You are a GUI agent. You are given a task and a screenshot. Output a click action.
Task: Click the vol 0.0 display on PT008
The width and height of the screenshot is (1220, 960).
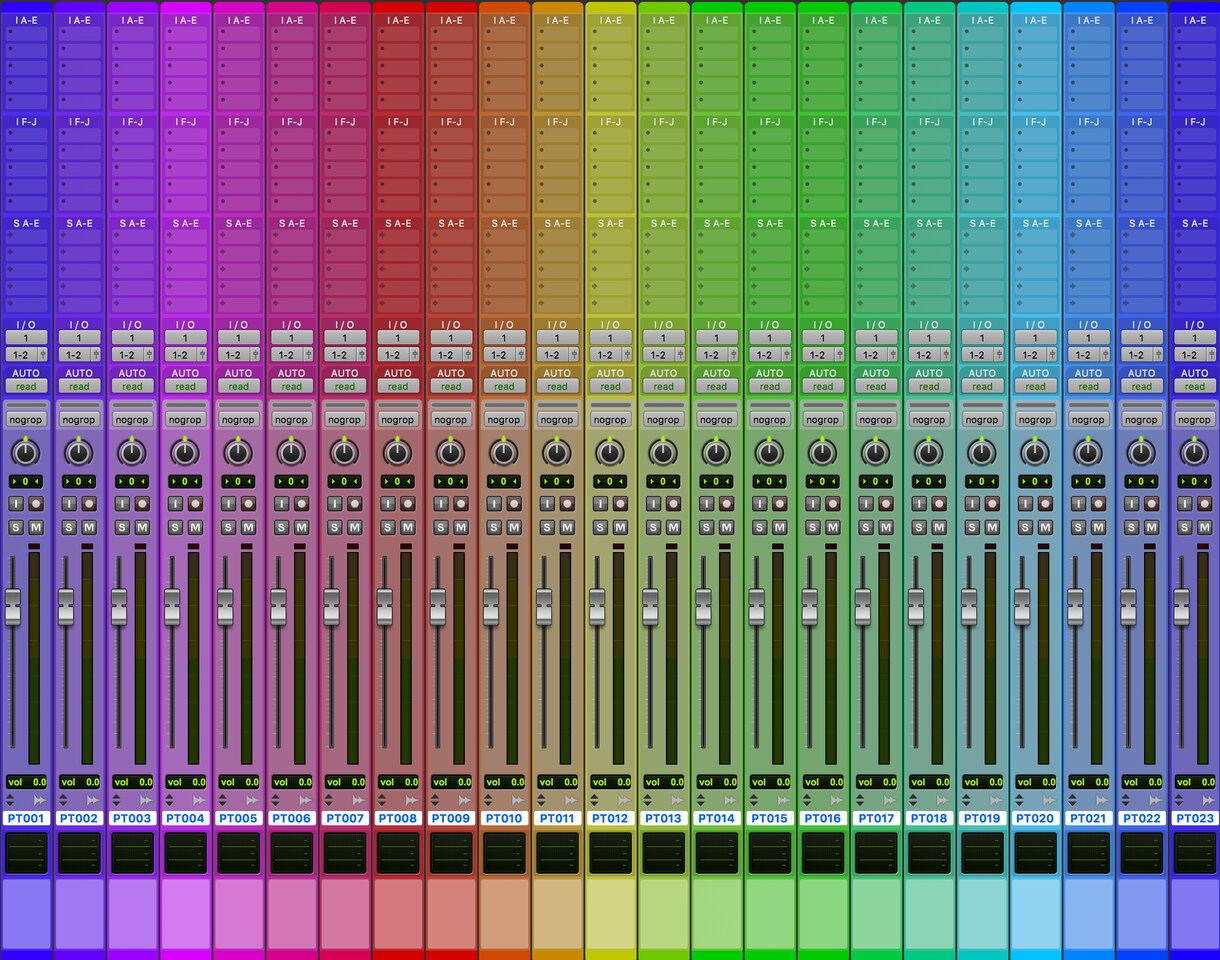coord(398,782)
